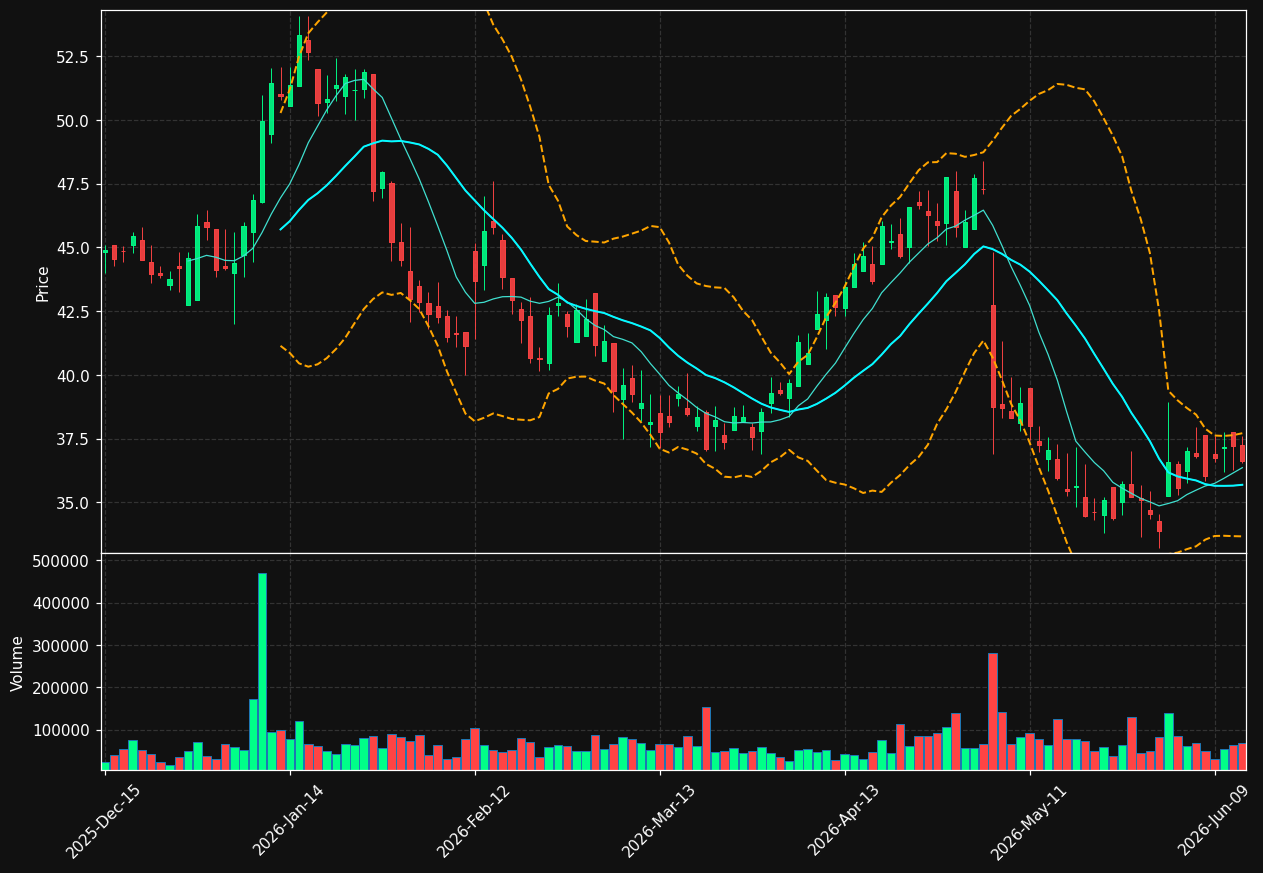Click the vertical Volume axis title
The height and width of the screenshot is (873, 1263).
(18, 663)
